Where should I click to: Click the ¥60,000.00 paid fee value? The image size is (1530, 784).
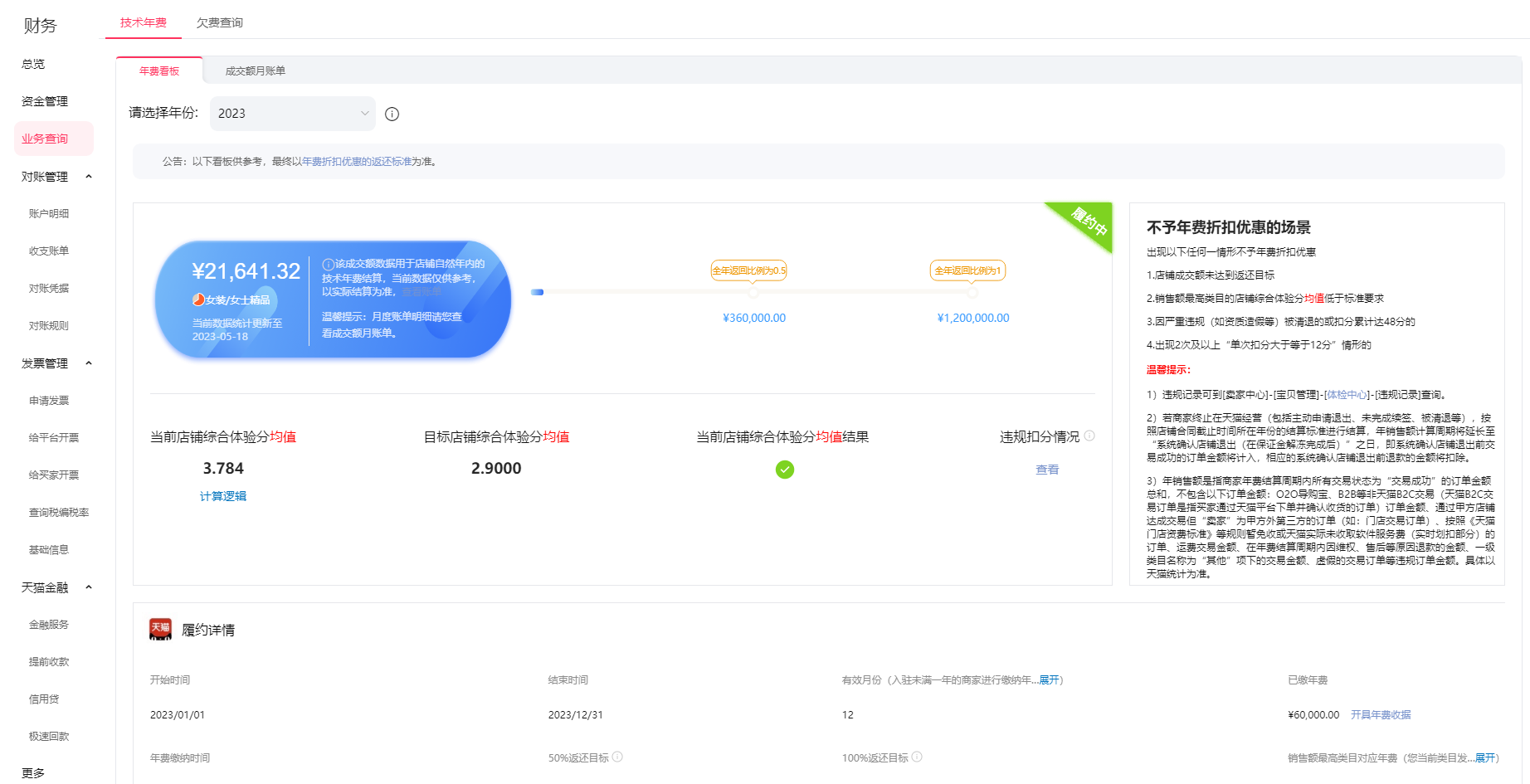pyautogui.click(x=1313, y=714)
